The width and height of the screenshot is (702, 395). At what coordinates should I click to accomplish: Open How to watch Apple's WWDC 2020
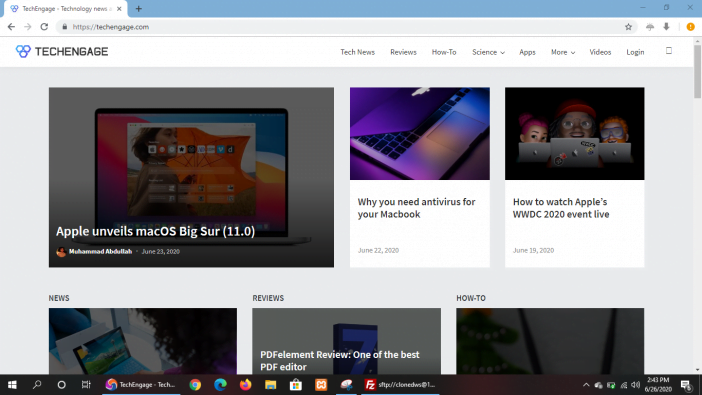point(561,208)
